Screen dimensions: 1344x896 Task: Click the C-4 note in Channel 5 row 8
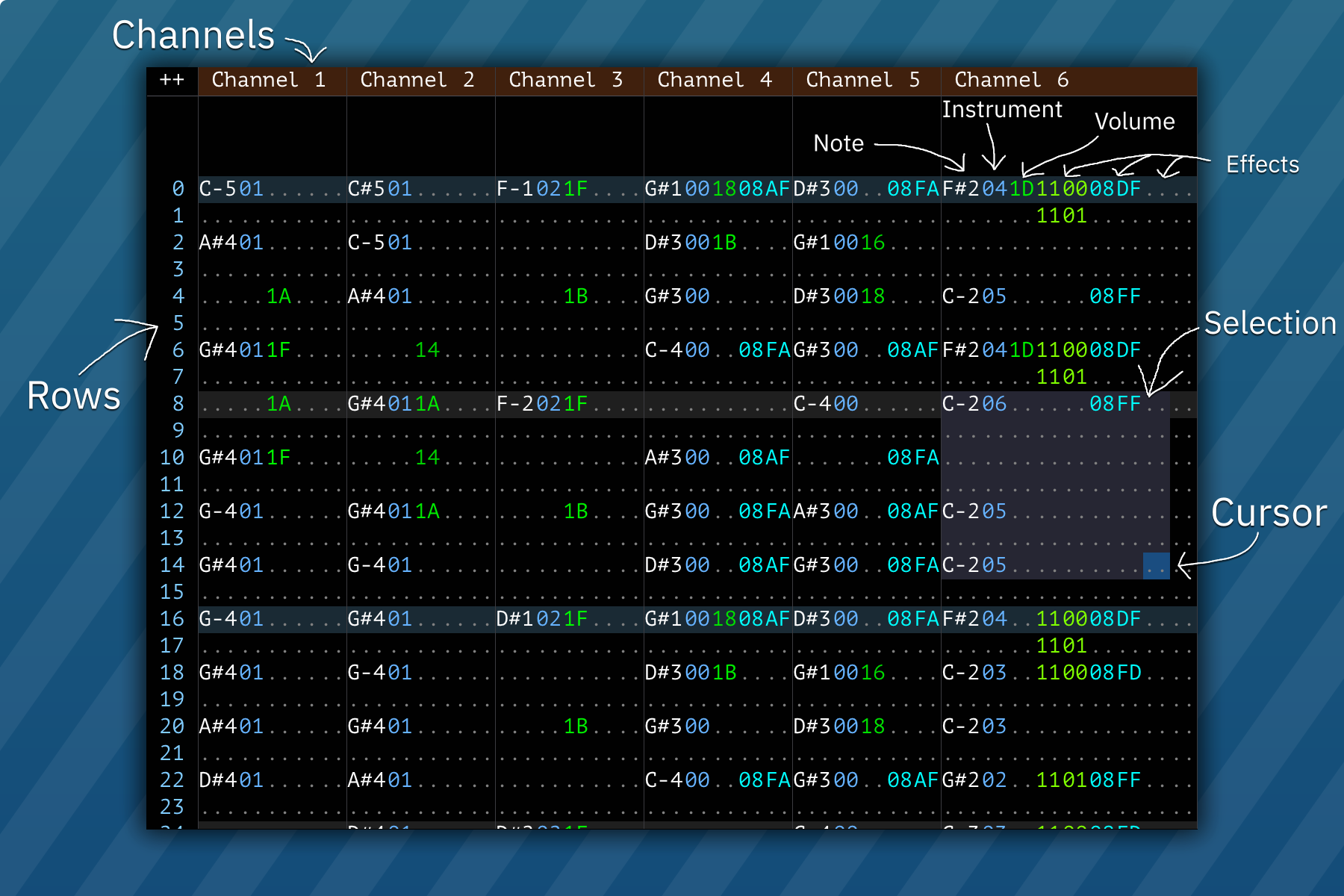click(x=812, y=404)
